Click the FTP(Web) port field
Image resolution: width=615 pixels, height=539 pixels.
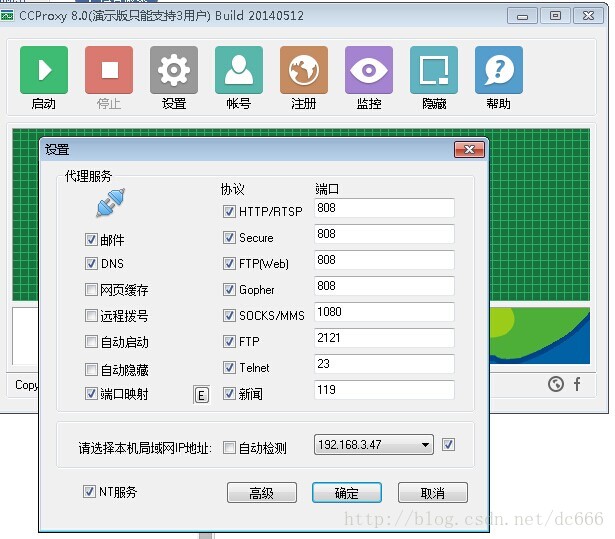click(x=384, y=260)
